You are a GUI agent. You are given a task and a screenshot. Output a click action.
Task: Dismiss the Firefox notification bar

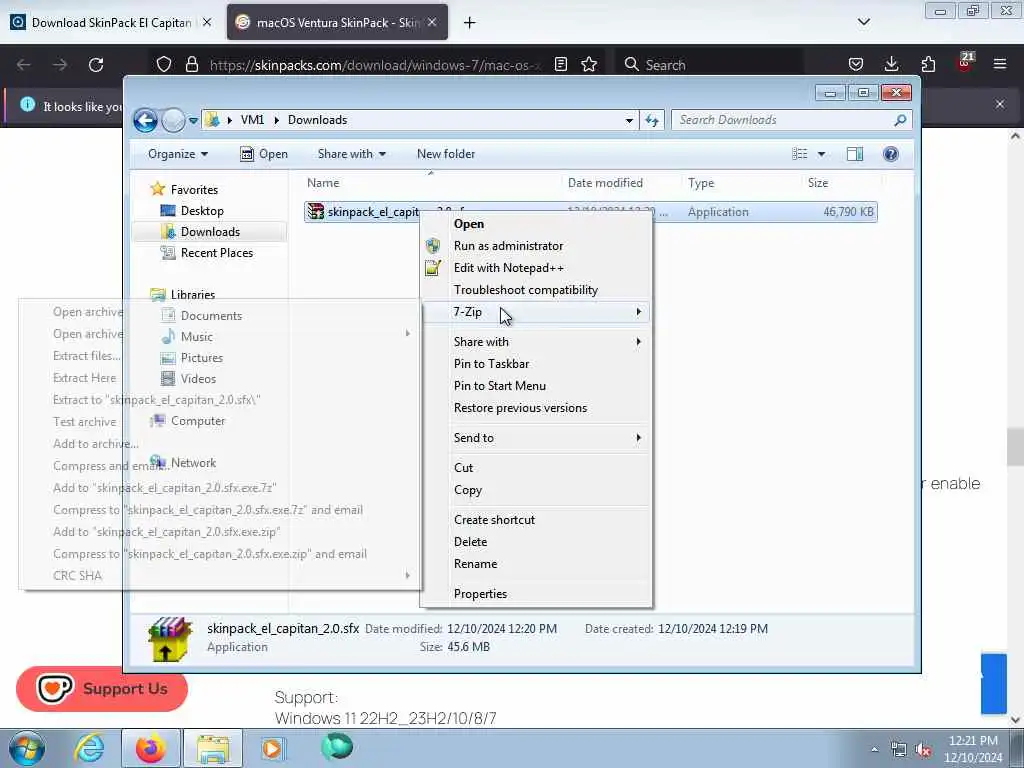(1000, 104)
